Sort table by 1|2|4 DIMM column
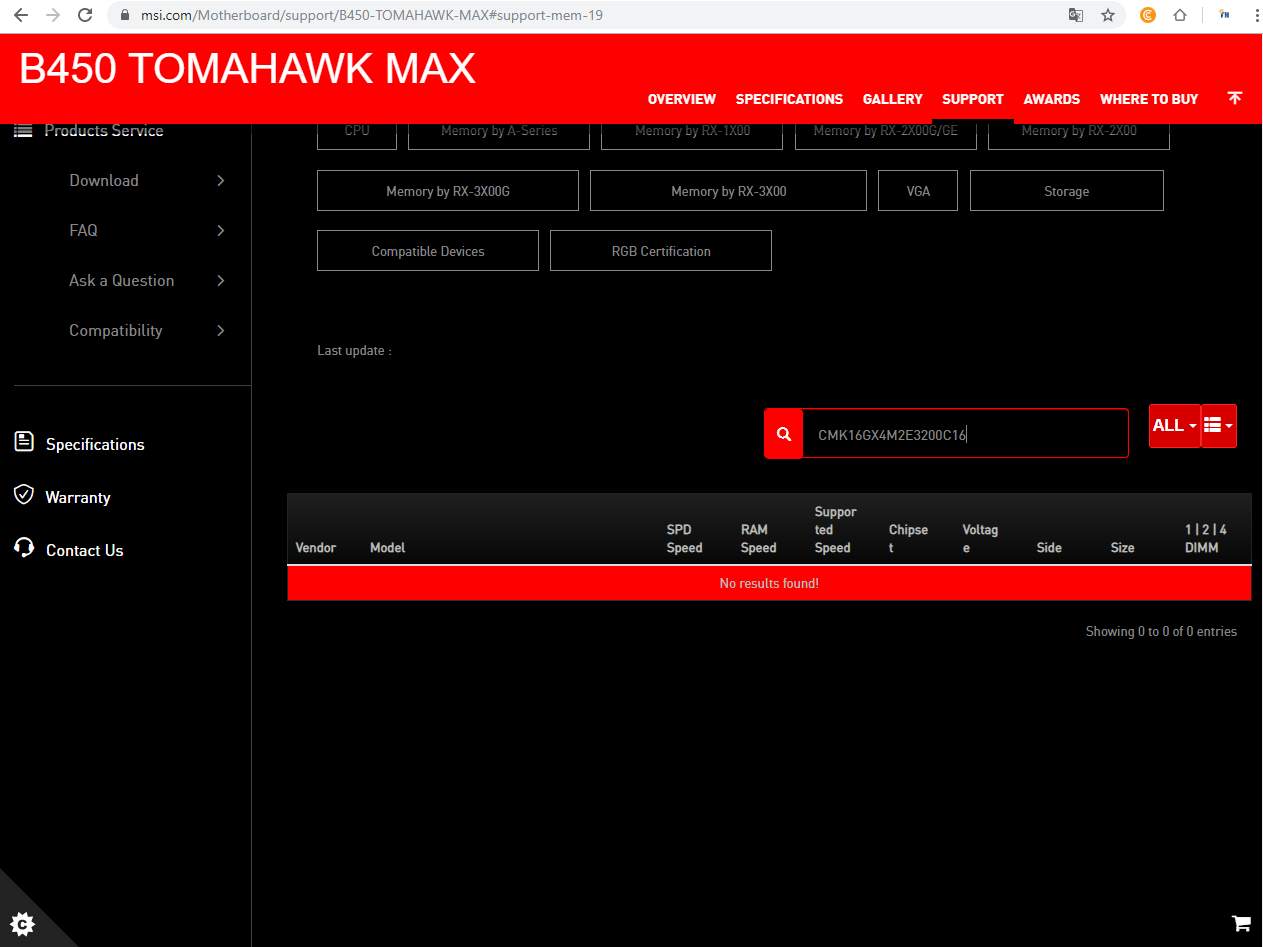Image resolution: width=1263 pixels, height=947 pixels. point(1206,538)
